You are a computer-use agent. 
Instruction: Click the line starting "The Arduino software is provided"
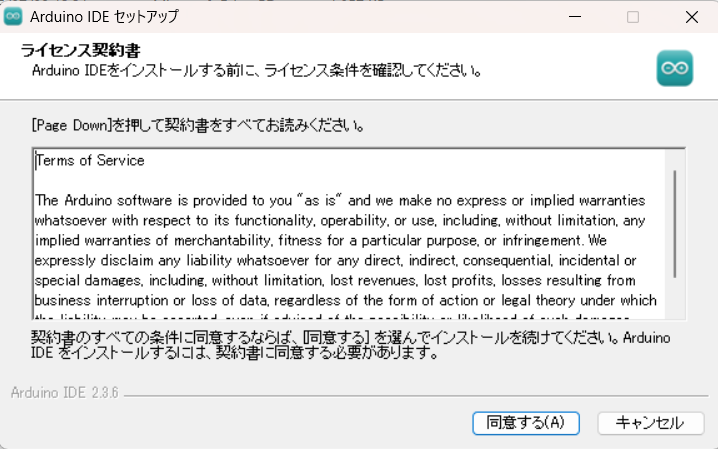coord(340,200)
